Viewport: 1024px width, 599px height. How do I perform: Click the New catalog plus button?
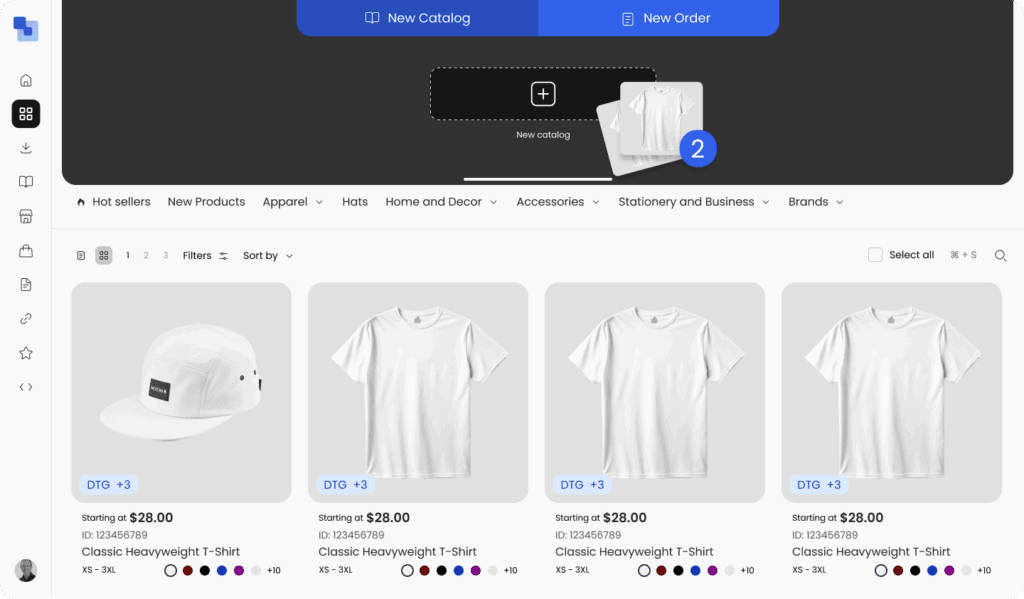point(542,94)
